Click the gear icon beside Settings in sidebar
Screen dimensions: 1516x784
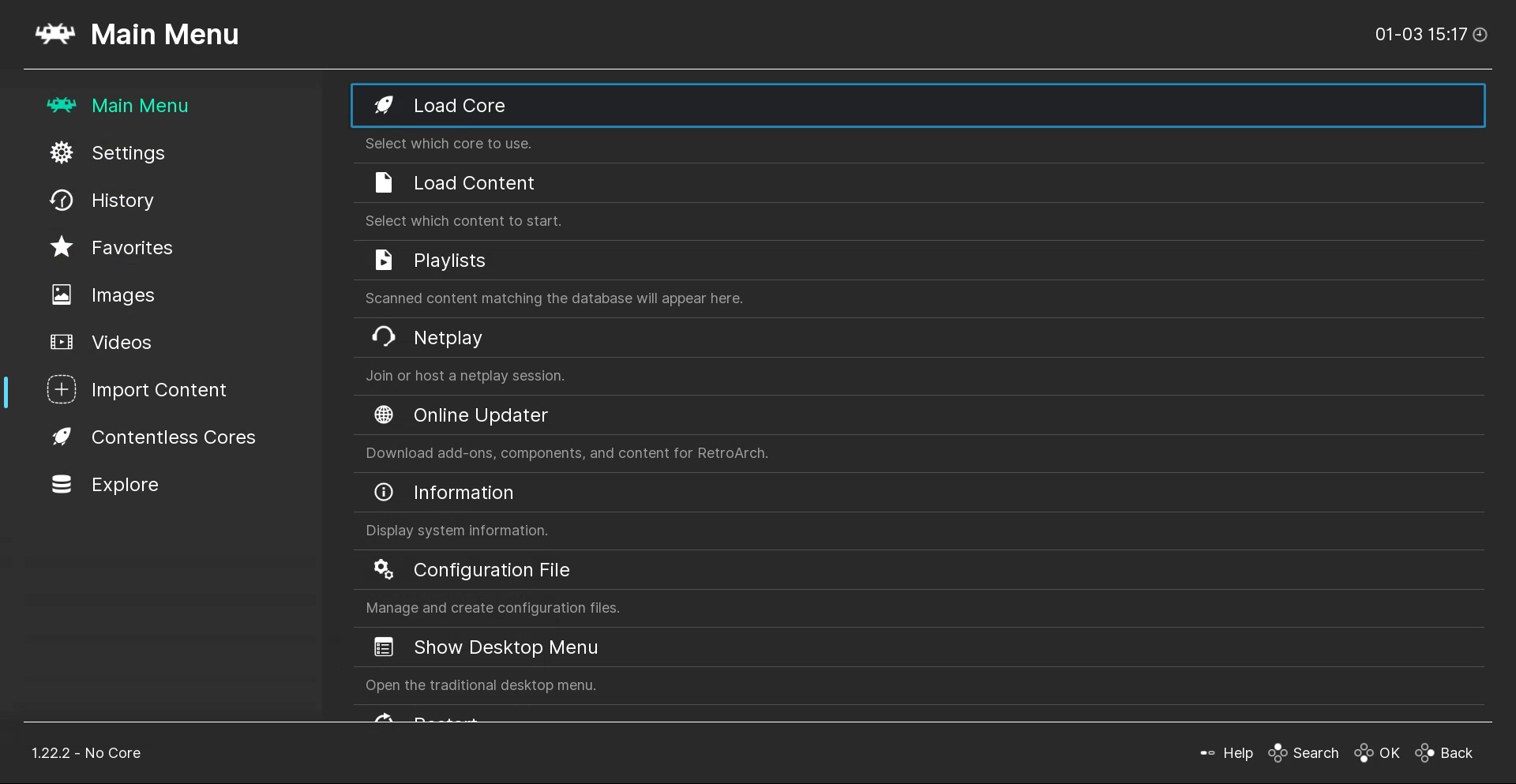pyautogui.click(x=62, y=152)
